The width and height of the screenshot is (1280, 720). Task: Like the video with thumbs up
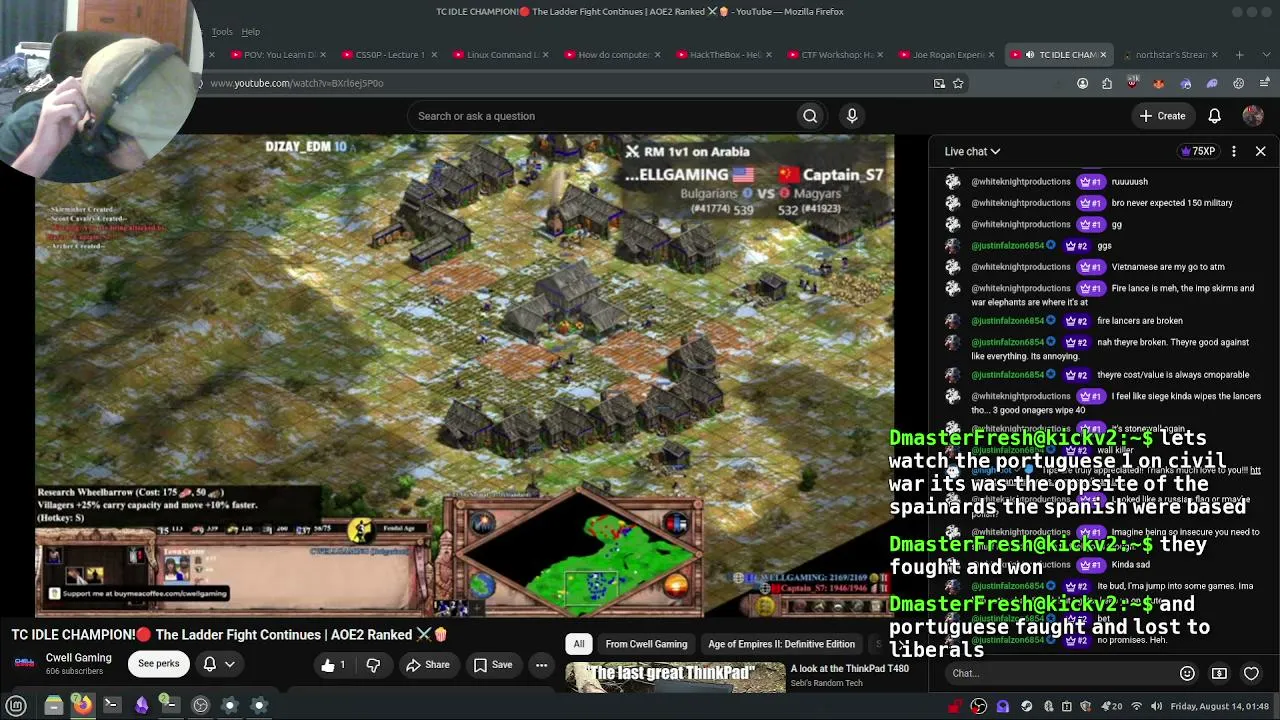tap(333, 665)
